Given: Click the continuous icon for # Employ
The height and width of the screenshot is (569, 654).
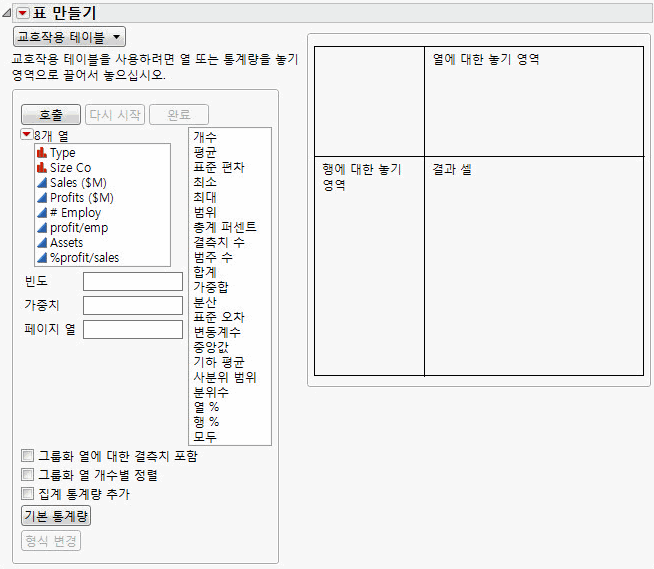Looking at the screenshot, I should pos(42,213).
